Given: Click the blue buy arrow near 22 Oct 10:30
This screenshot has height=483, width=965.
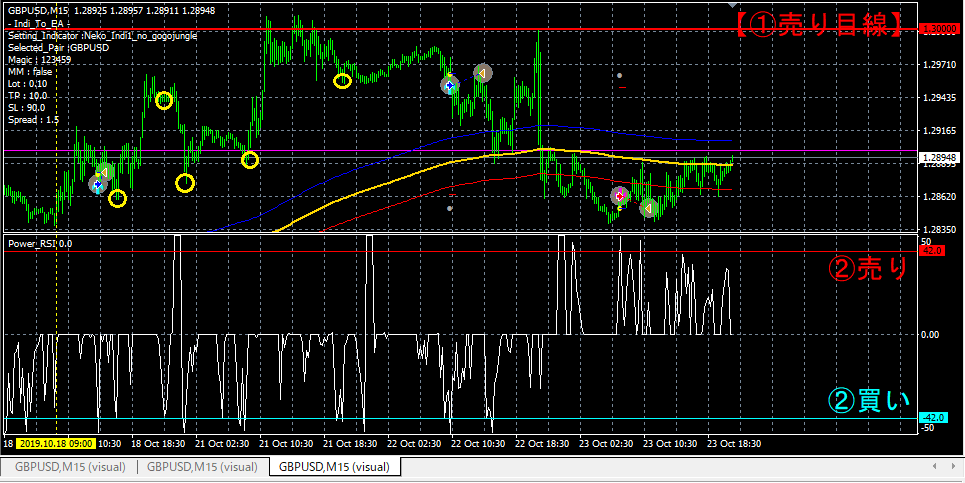Looking at the screenshot, I should (450, 85).
